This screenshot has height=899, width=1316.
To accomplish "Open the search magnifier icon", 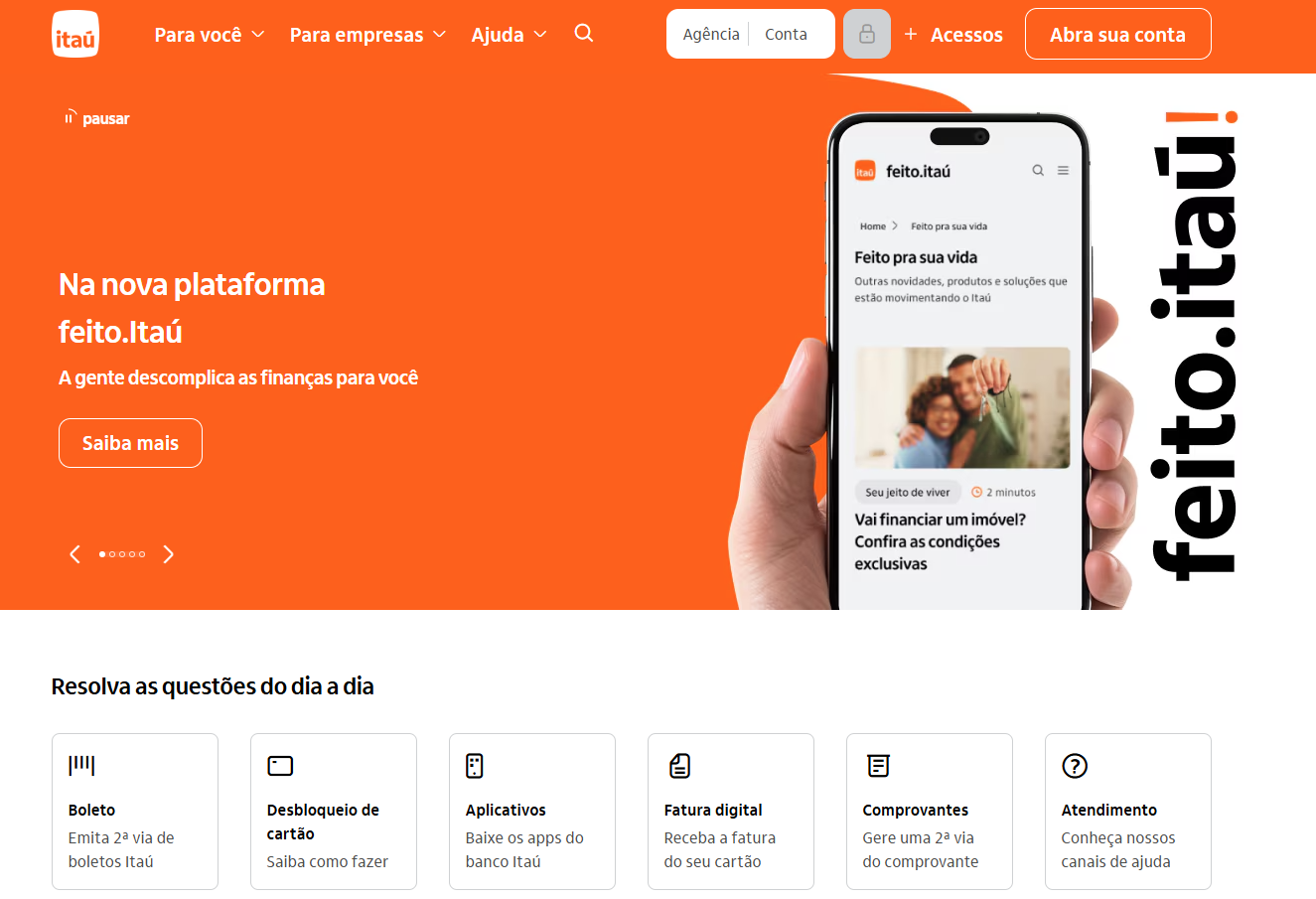I will tap(584, 33).
